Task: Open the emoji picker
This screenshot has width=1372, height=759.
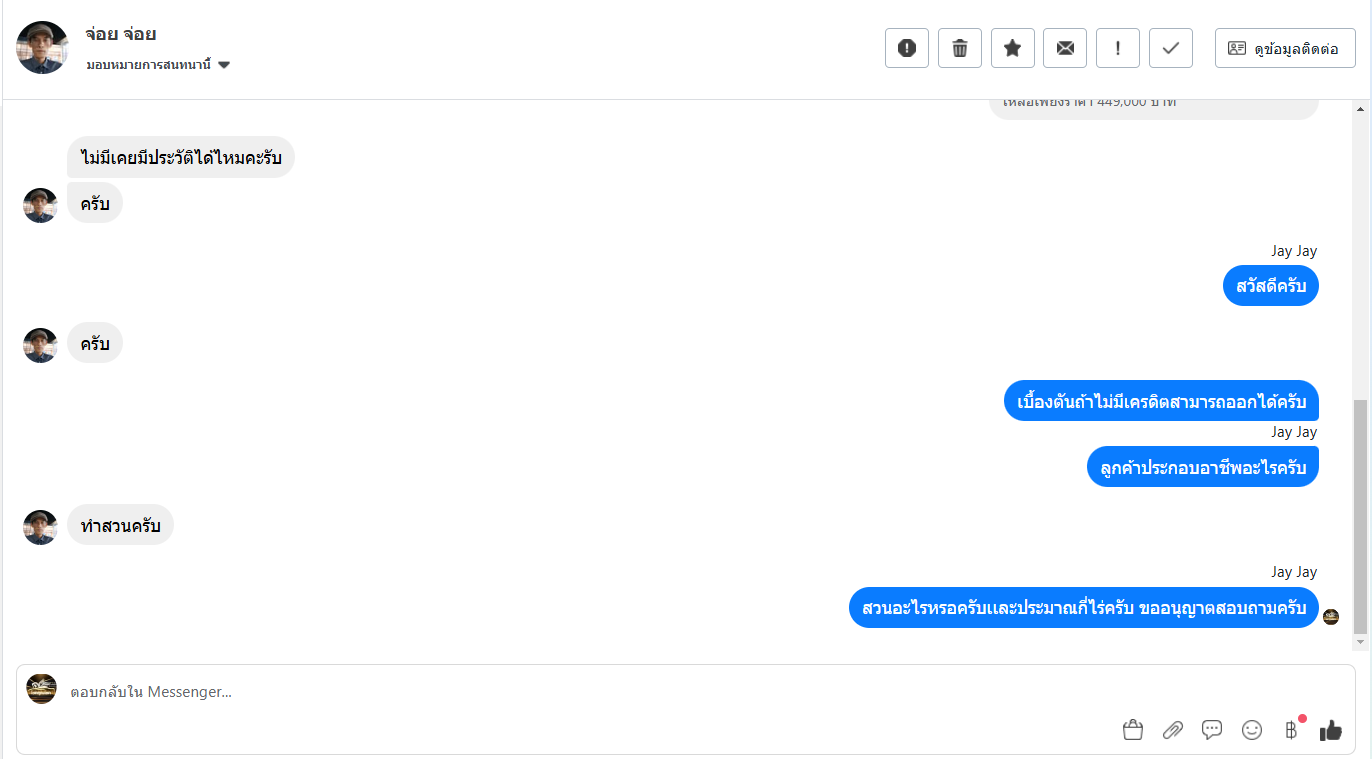Action: (1252, 730)
